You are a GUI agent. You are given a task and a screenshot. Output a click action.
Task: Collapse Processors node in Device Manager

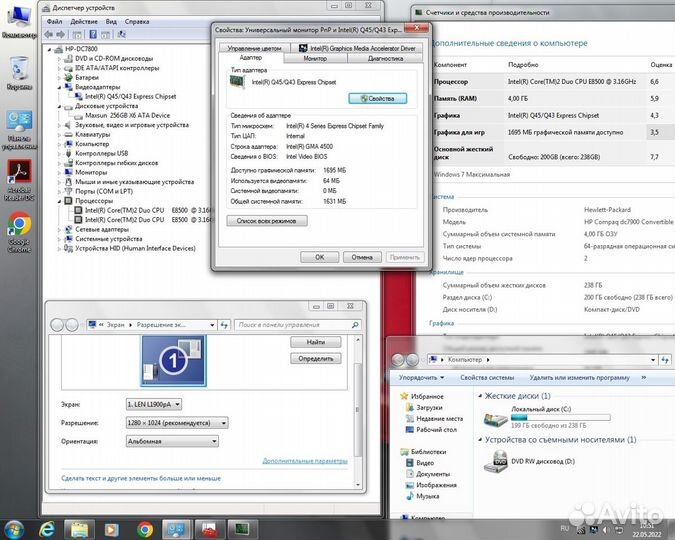[59, 201]
